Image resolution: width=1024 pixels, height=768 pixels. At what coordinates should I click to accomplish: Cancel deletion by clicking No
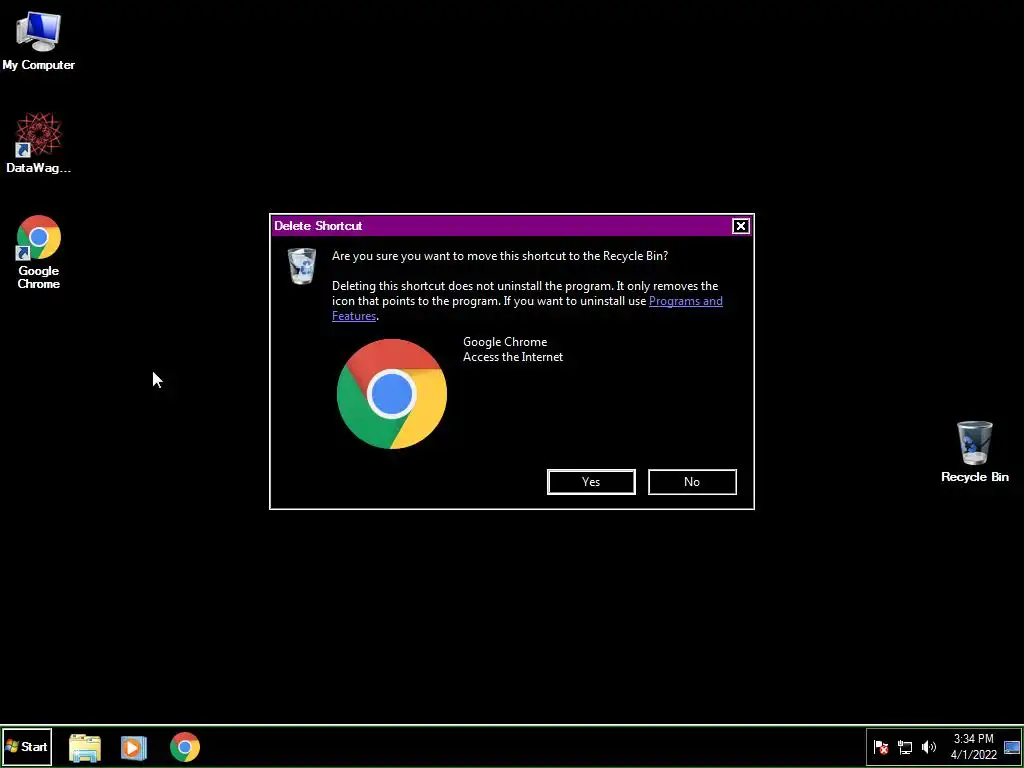click(692, 482)
